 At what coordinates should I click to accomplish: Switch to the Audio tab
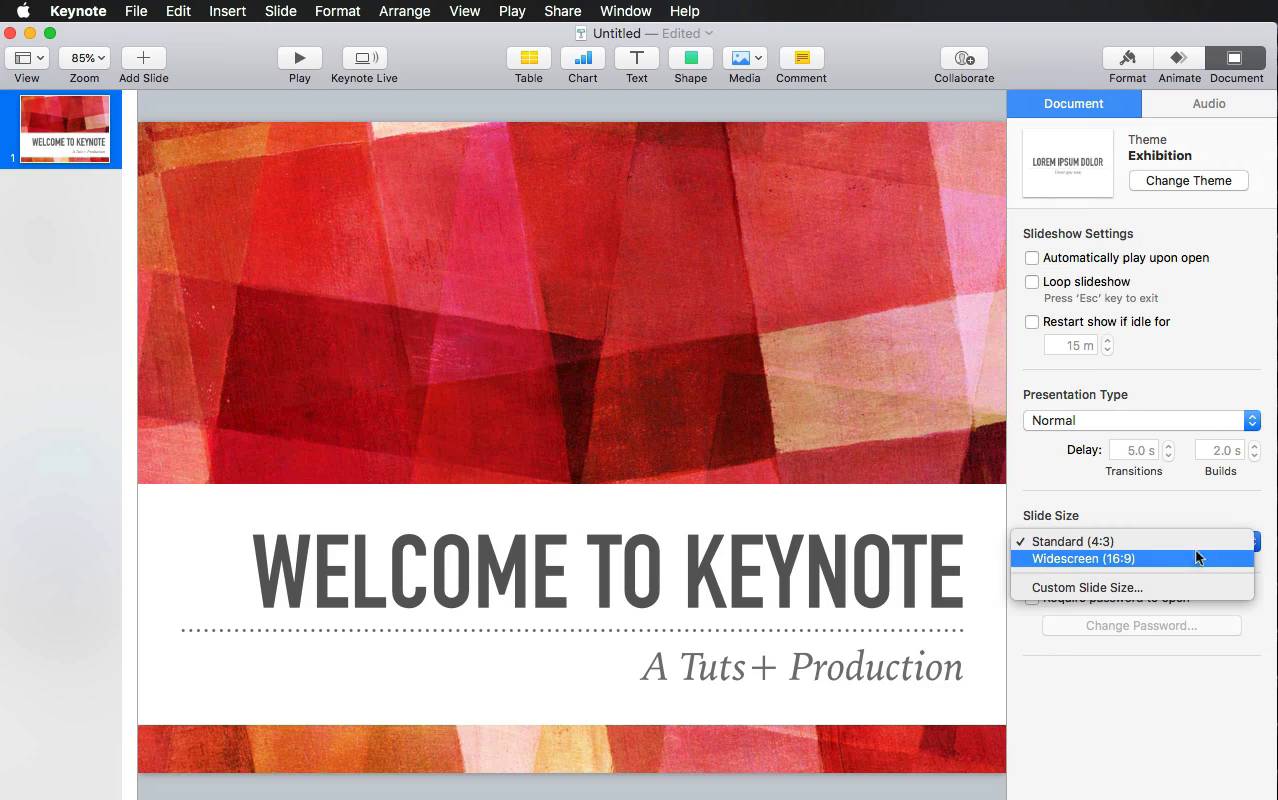coord(1209,104)
